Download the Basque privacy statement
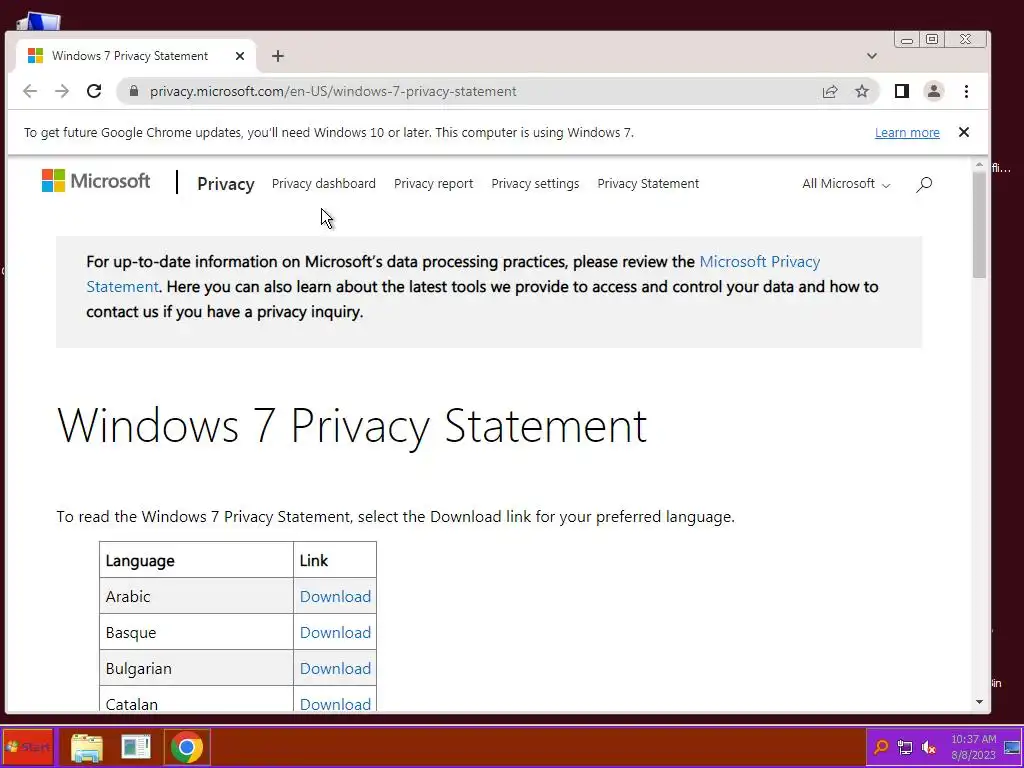Viewport: 1024px width, 768px height. click(x=335, y=632)
